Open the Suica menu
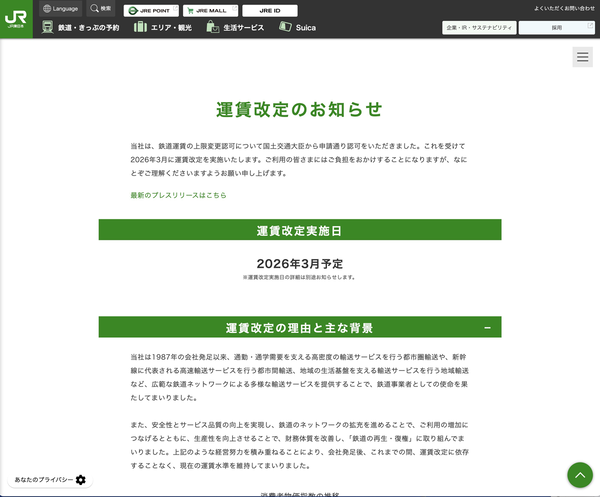Screen dimensions: 600x497 297,28
